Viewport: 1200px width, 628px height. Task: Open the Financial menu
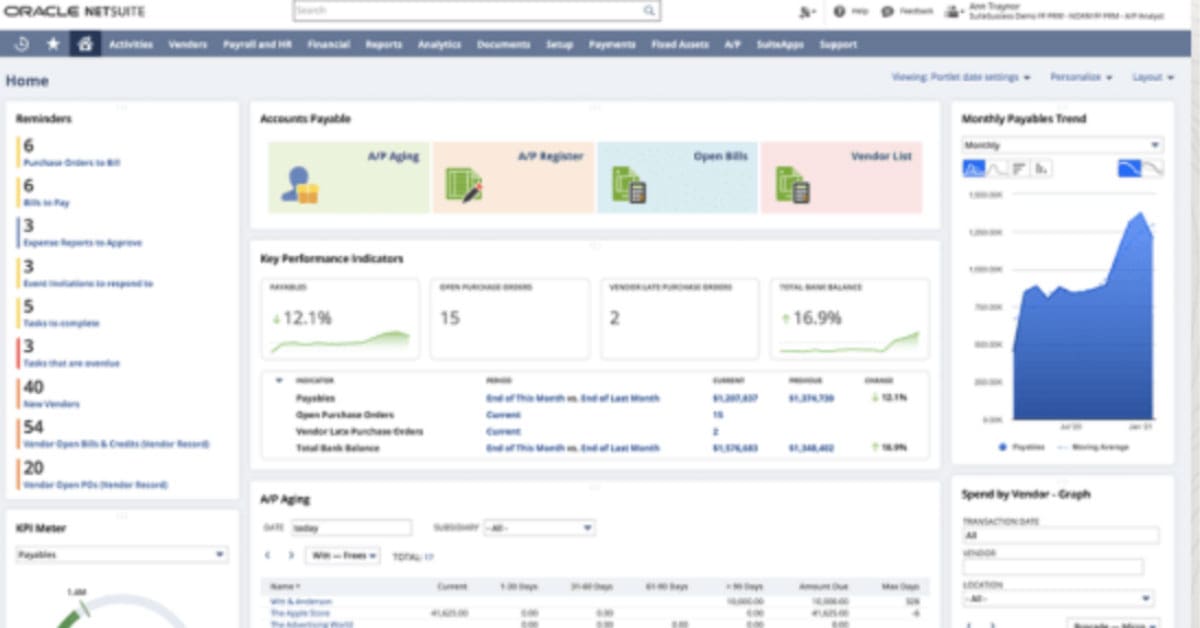[x=329, y=45]
